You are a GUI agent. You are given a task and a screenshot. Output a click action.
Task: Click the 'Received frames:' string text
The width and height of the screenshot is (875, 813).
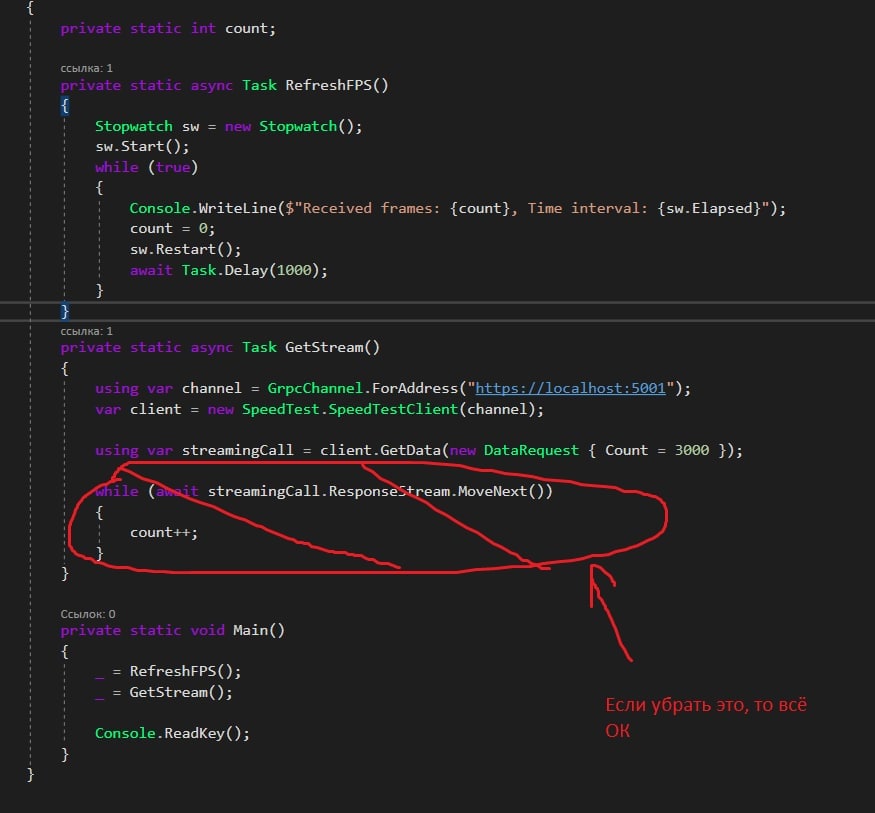tap(371, 208)
